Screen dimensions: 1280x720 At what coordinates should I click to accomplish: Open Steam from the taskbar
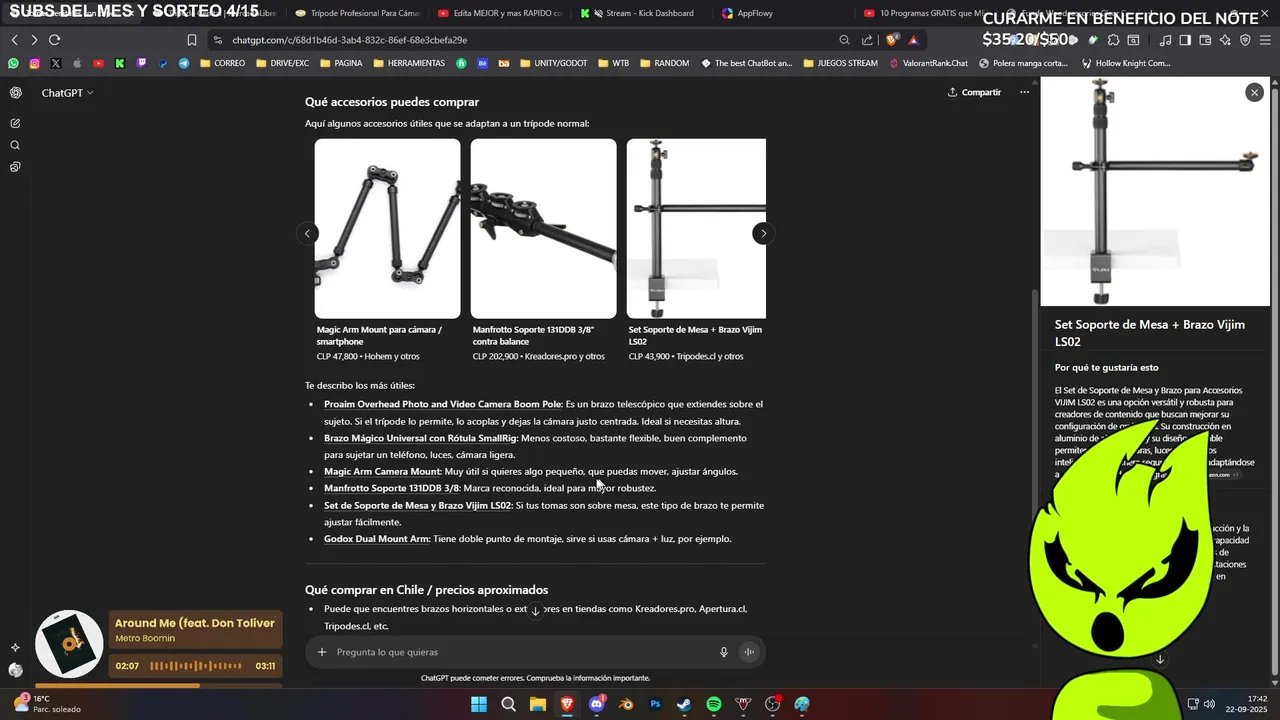click(x=684, y=704)
